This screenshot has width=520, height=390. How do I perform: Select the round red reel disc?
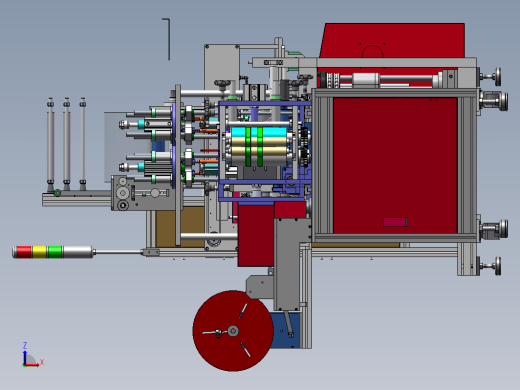pyautogui.click(x=233, y=331)
